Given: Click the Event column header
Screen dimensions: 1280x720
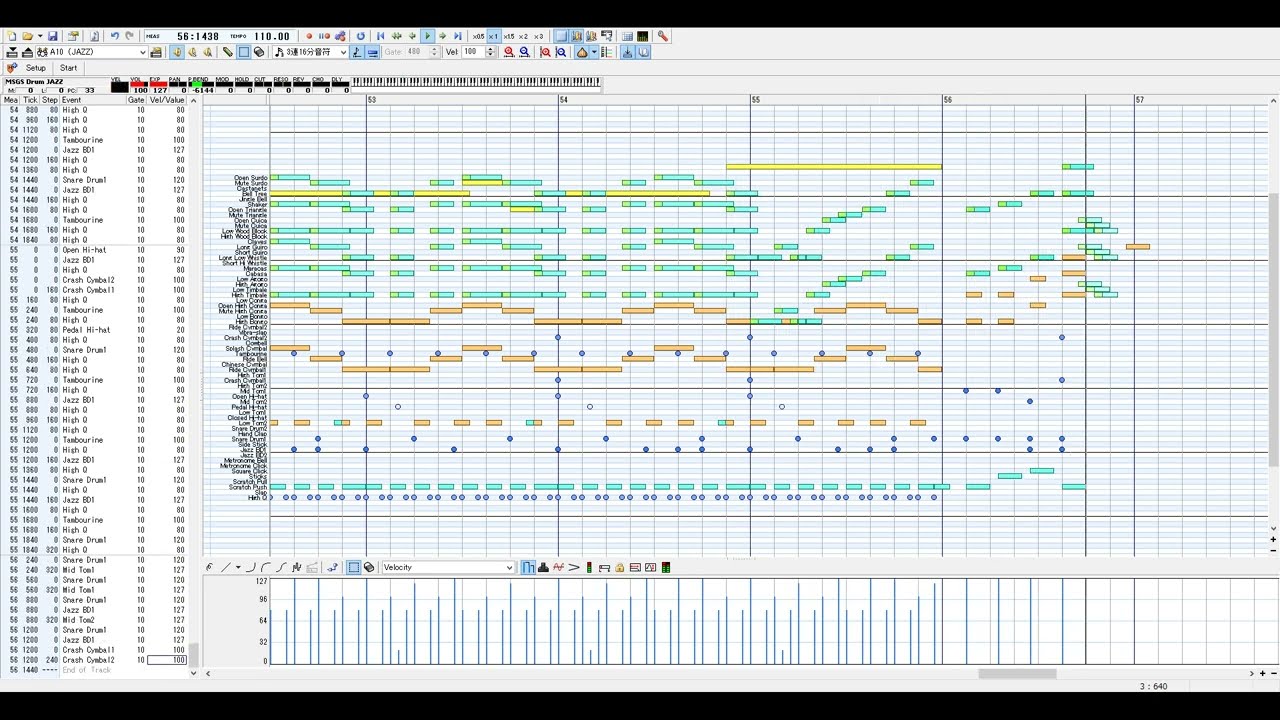Looking at the screenshot, I should pyautogui.click(x=92, y=100).
